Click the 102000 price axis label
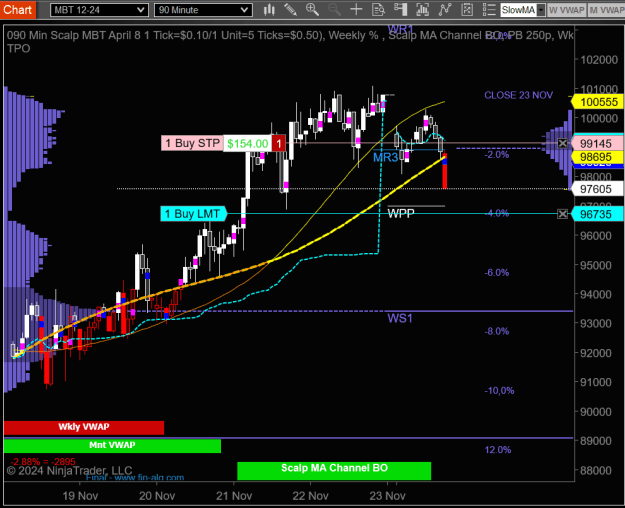625x508 pixels. pyautogui.click(x=599, y=60)
